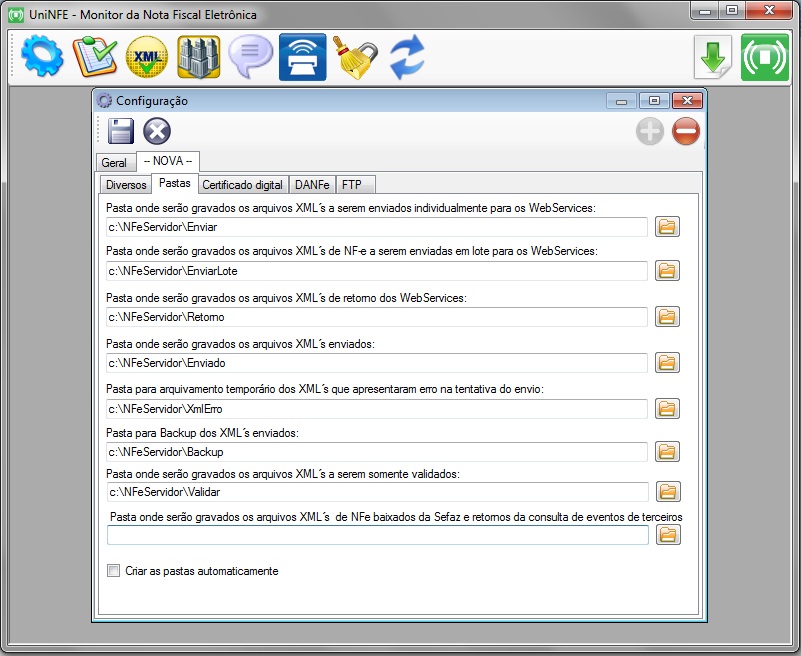Click the green download arrow icon
This screenshot has height=656, width=801.
click(713, 57)
